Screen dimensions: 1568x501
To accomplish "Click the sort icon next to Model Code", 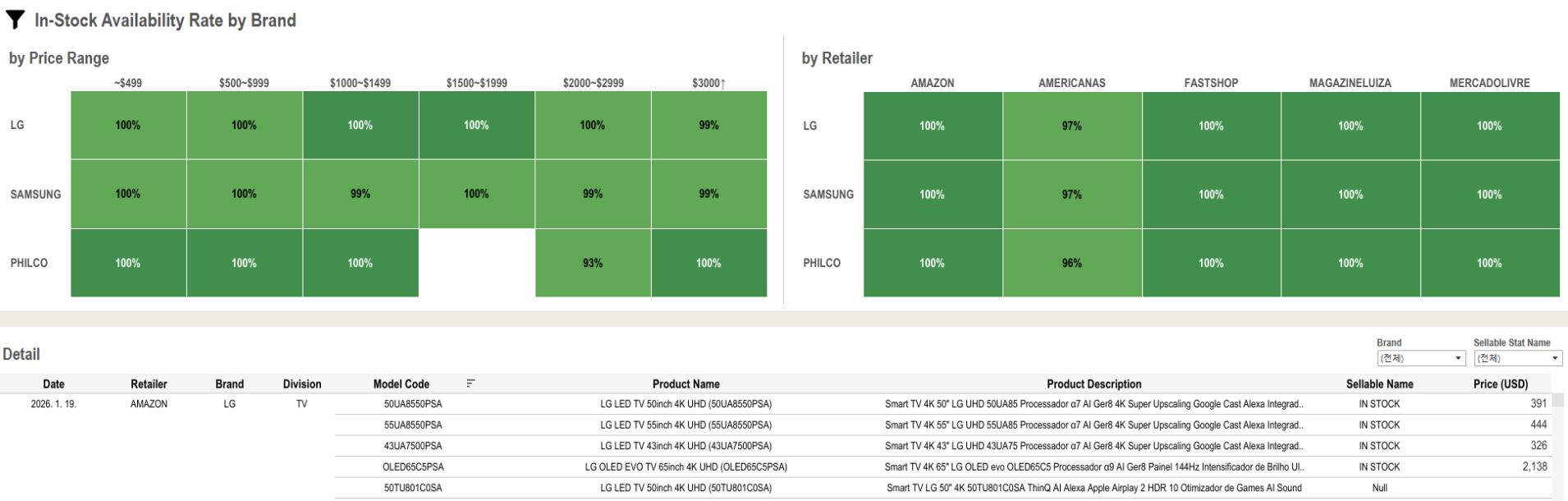I will pos(470,384).
